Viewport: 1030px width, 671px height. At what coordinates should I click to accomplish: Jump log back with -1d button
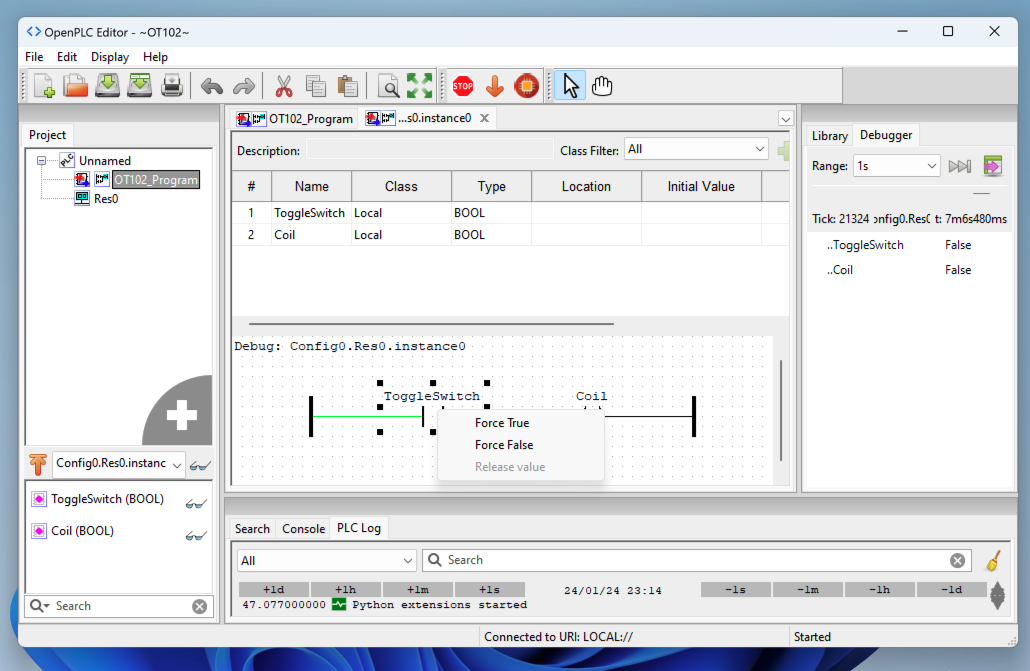click(x=951, y=590)
